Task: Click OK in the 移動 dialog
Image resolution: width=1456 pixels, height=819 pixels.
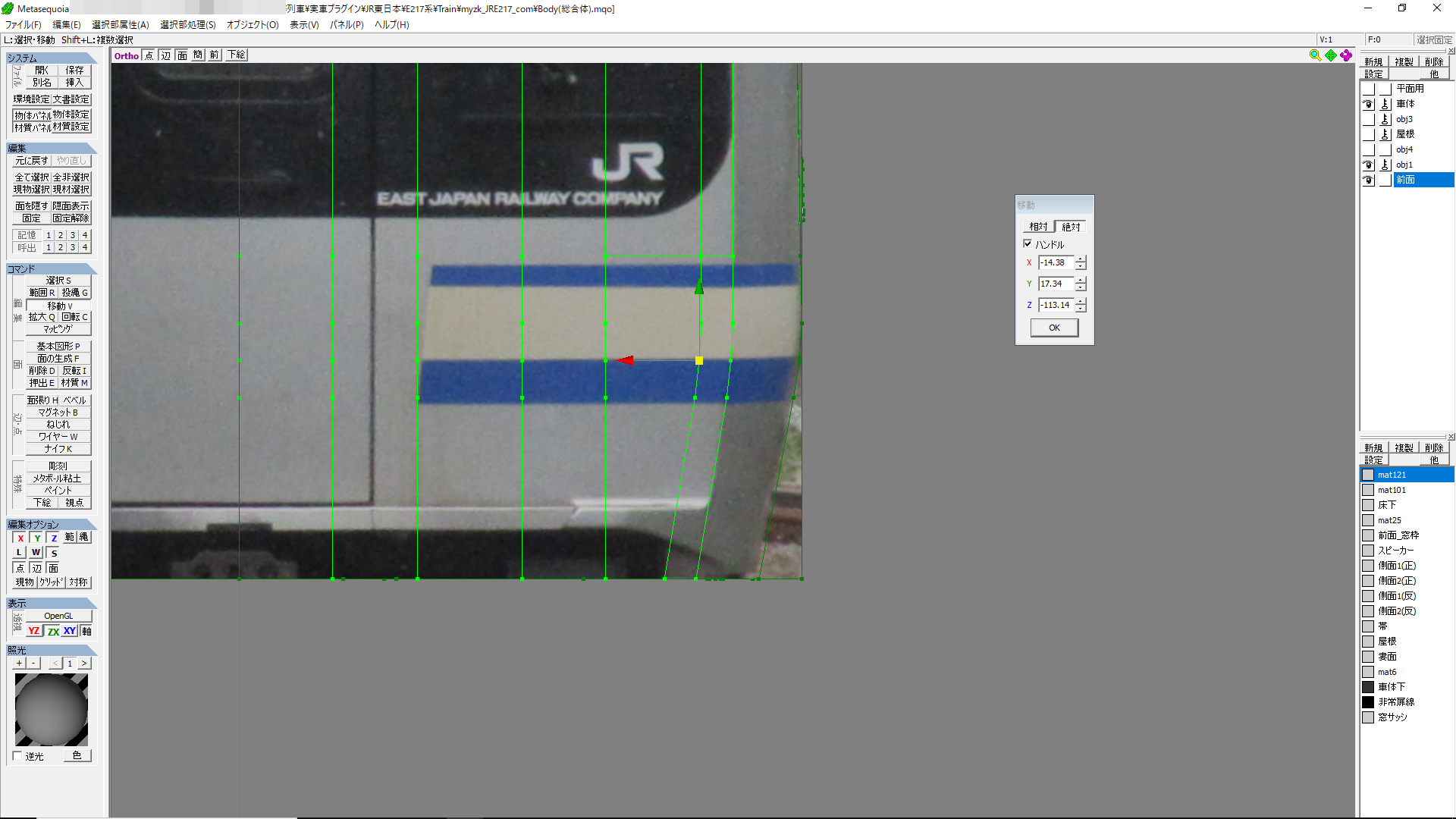Action: click(x=1054, y=328)
